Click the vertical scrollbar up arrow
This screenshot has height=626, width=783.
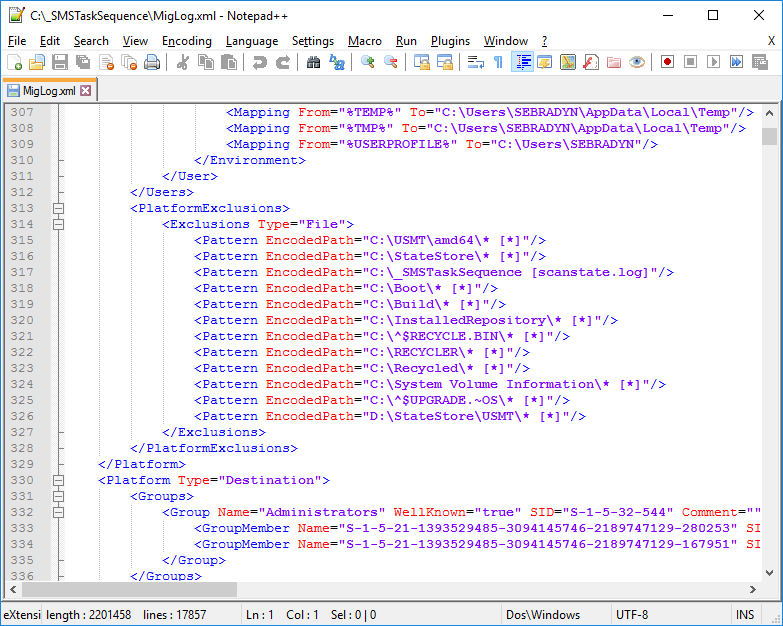pos(769,113)
